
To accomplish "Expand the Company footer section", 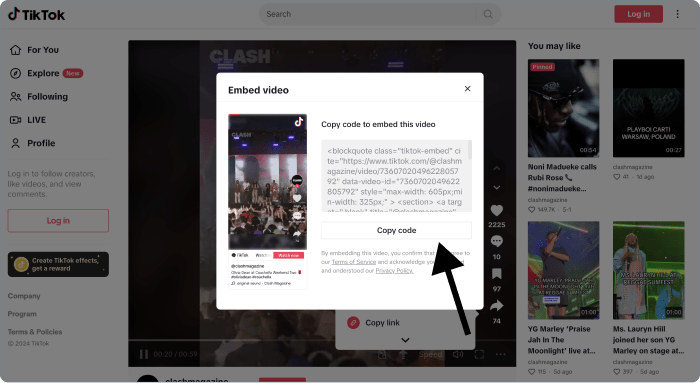I will pos(24,296).
